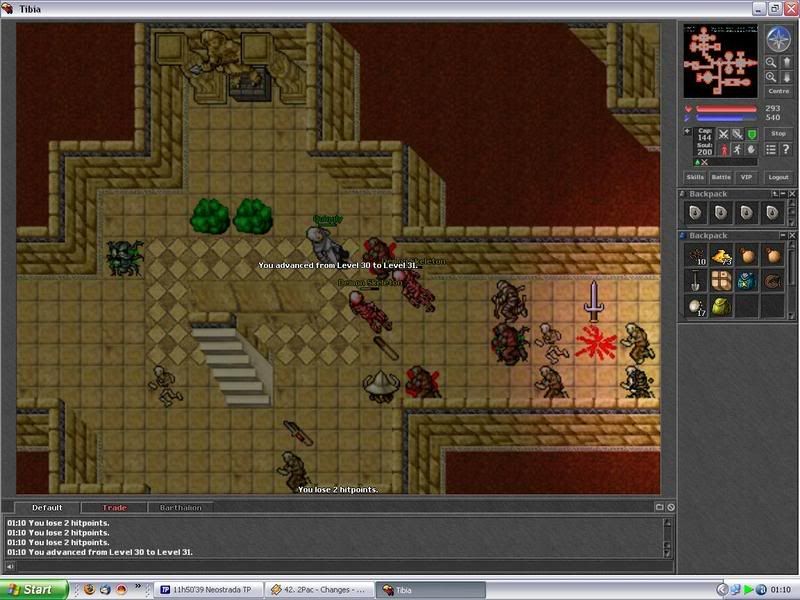The width and height of the screenshot is (800, 600).
Task: Select the blue backpack item
Action: [746, 281]
